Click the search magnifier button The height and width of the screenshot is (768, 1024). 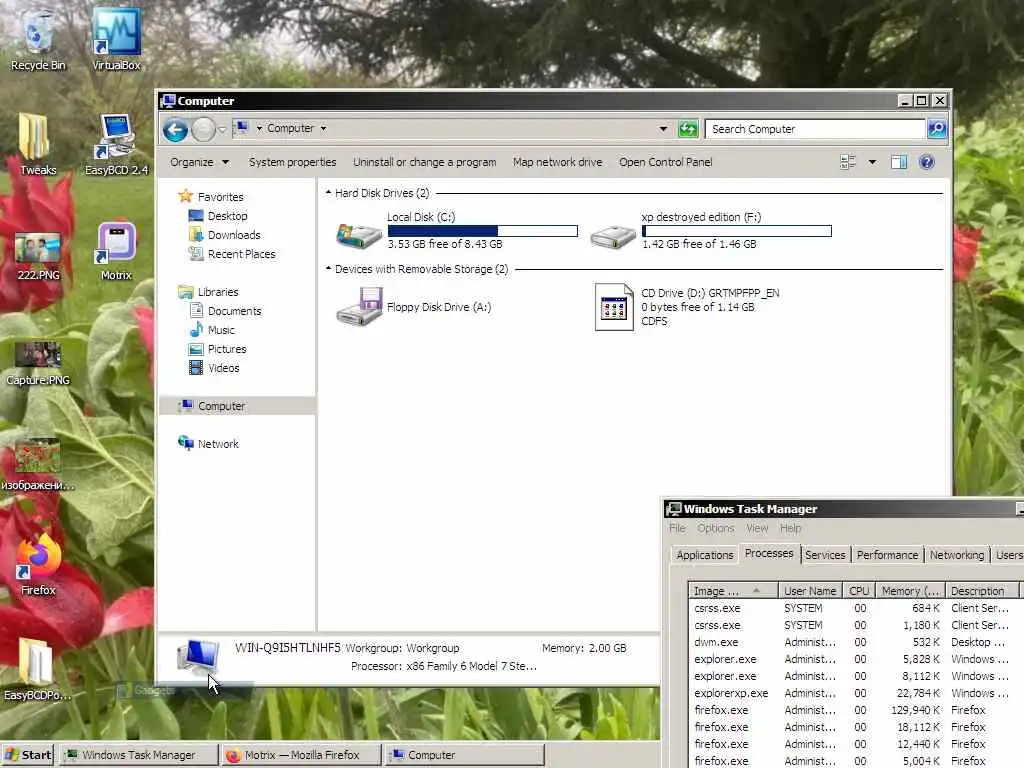[x=936, y=129]
